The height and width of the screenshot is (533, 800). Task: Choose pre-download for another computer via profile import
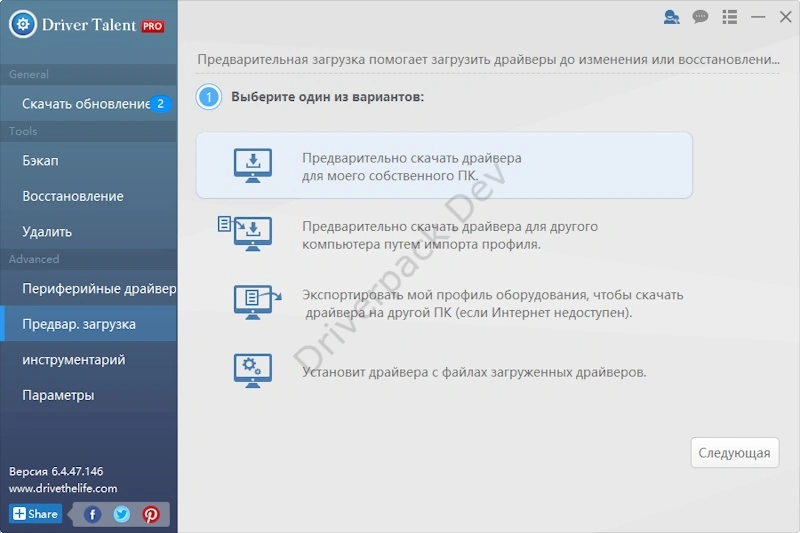444,235
